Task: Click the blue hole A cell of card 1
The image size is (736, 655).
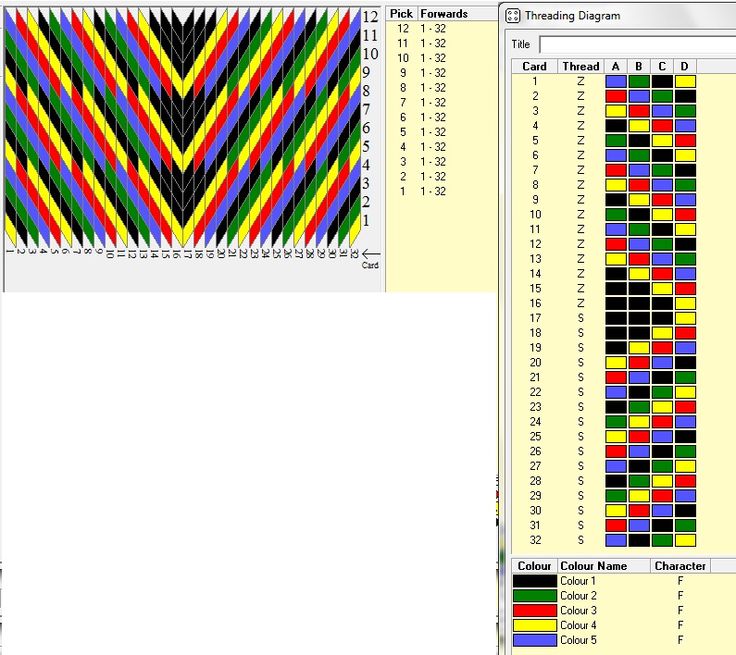Action: point(616,81)
